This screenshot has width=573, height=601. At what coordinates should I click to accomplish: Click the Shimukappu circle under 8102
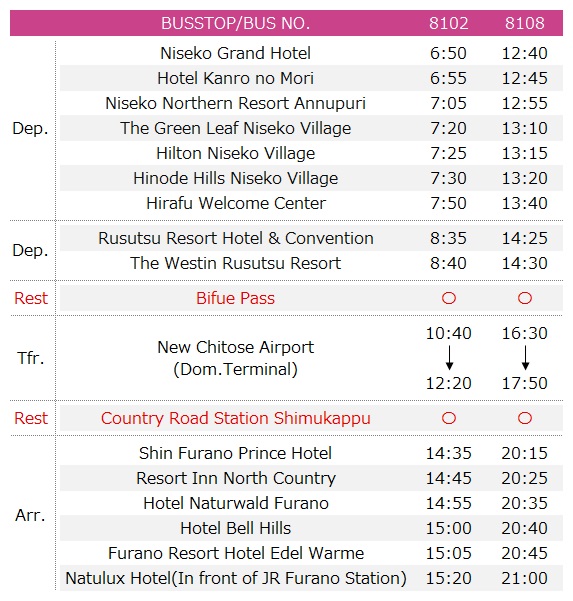click(448, 418)
